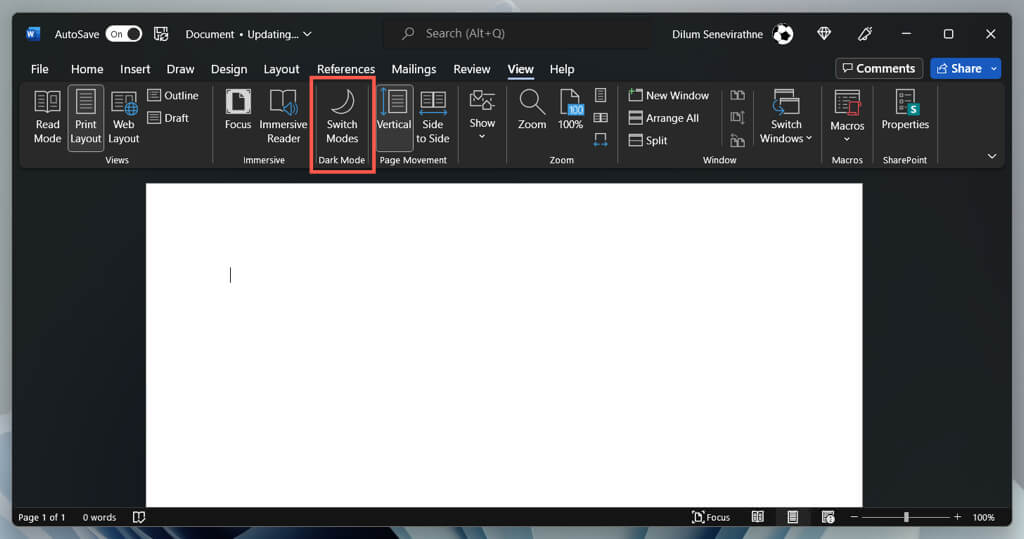
Task: Switch to the Draw tab
Action: [x=180, y=69]
